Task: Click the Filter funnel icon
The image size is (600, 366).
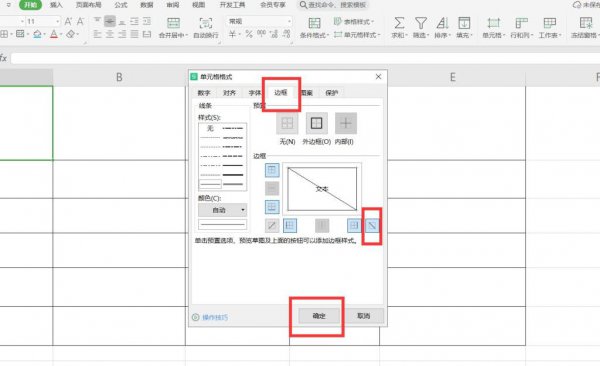Action: (421, 23)
